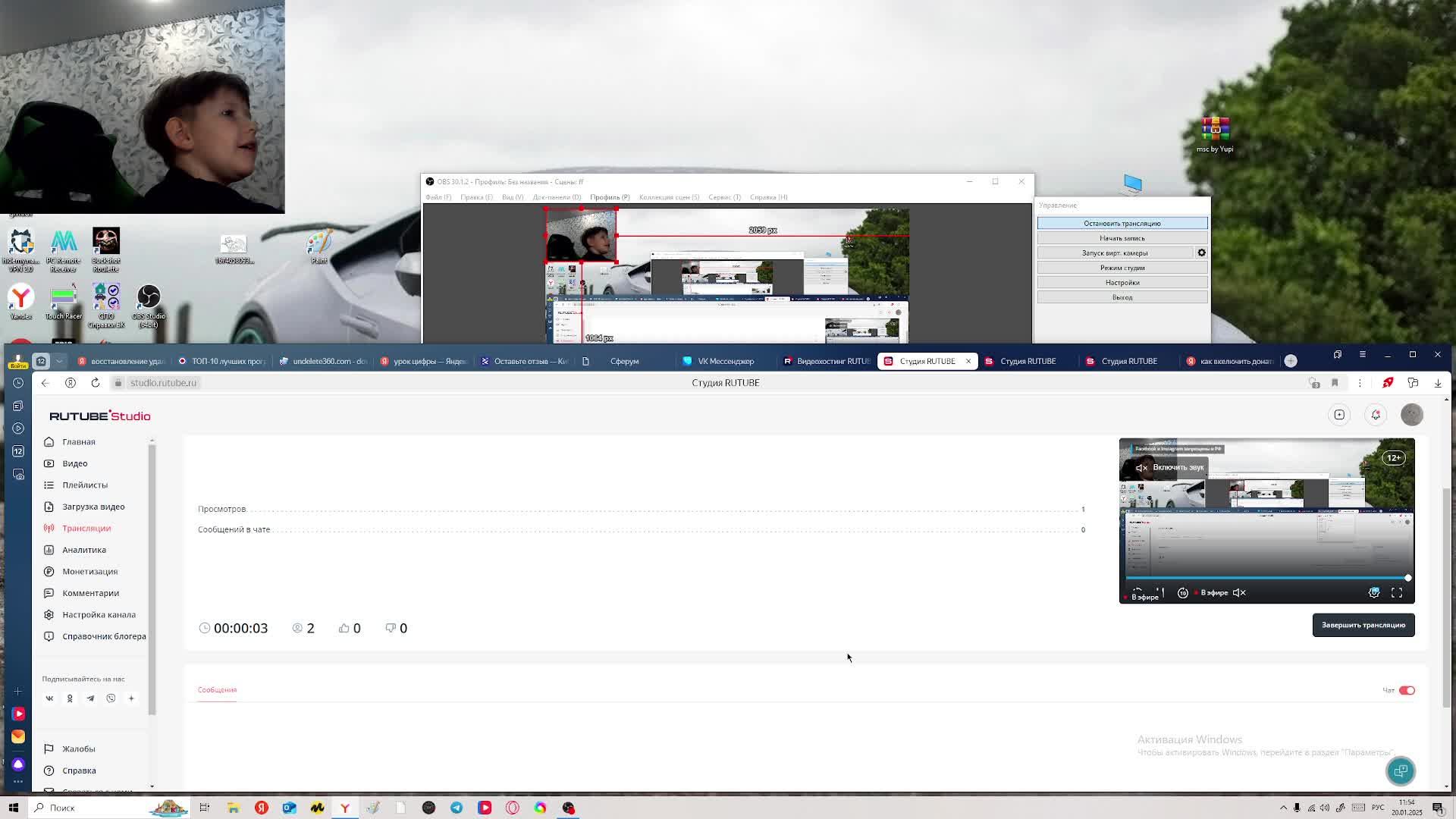Click the page vertical scrollbar
1456x819 pixels.
pos(1445,599)
